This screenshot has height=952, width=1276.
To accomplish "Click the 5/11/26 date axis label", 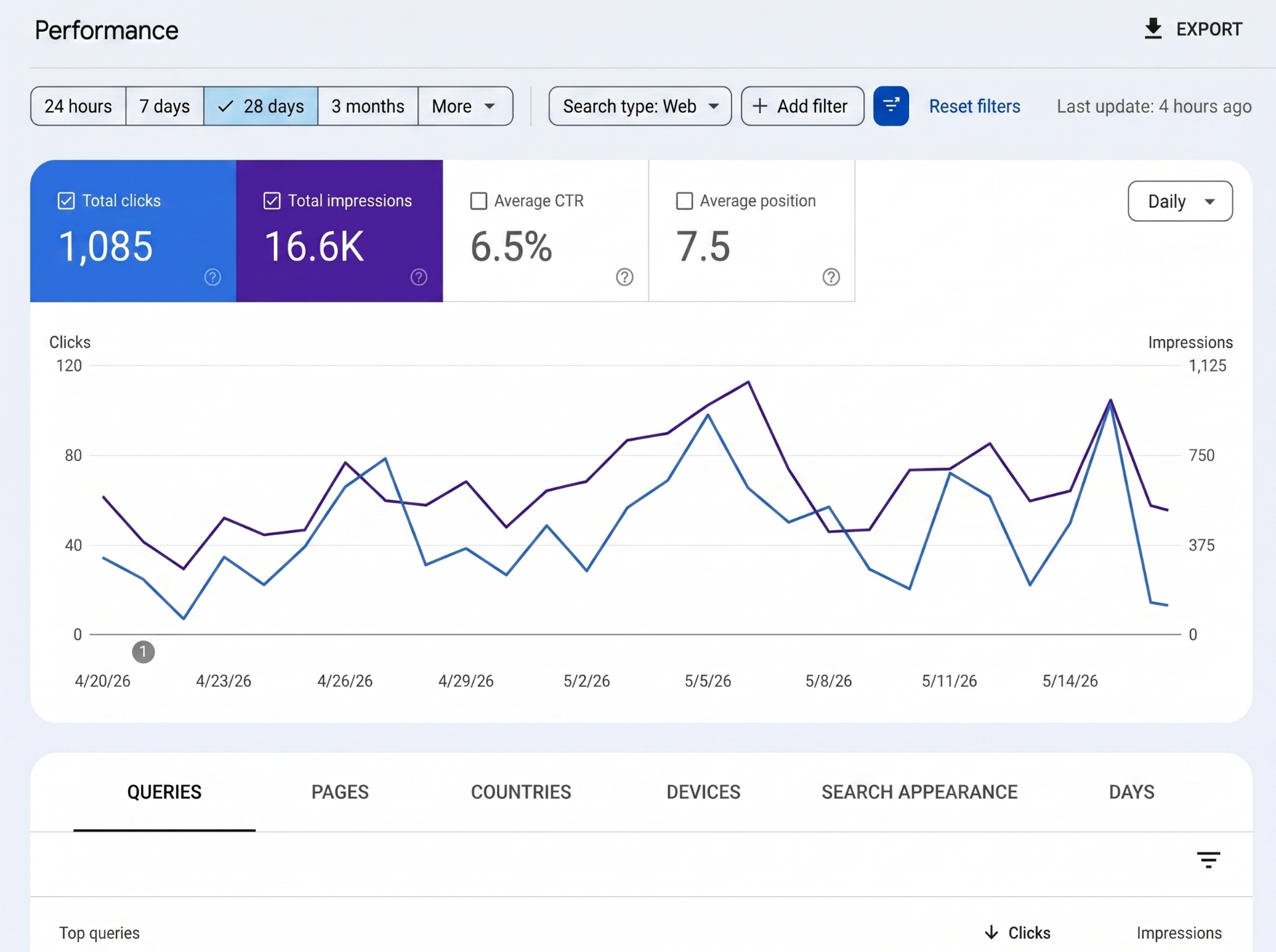I will tap(949, 681).
